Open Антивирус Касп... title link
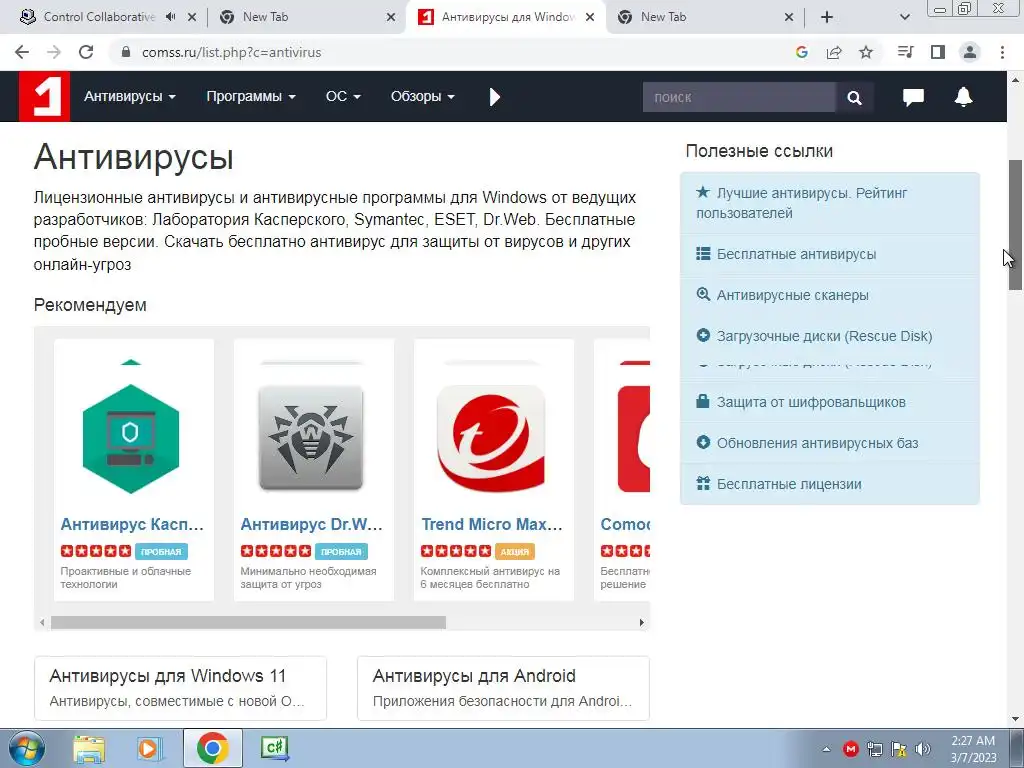Screen dimensions: 1024x768 click(133, 524)
